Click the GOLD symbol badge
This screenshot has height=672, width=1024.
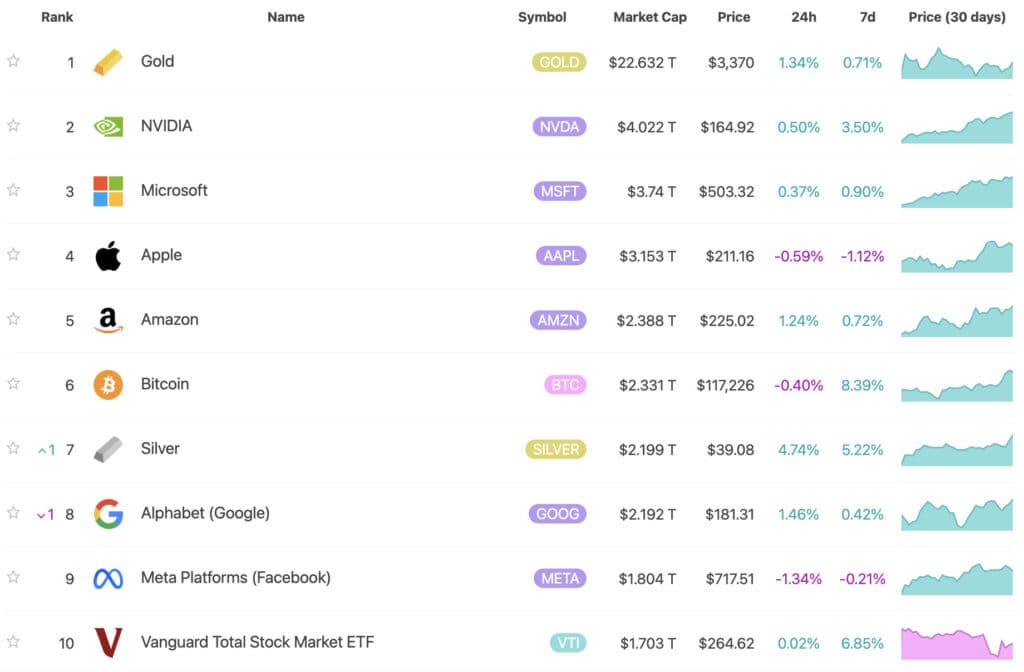coord(559,62)
